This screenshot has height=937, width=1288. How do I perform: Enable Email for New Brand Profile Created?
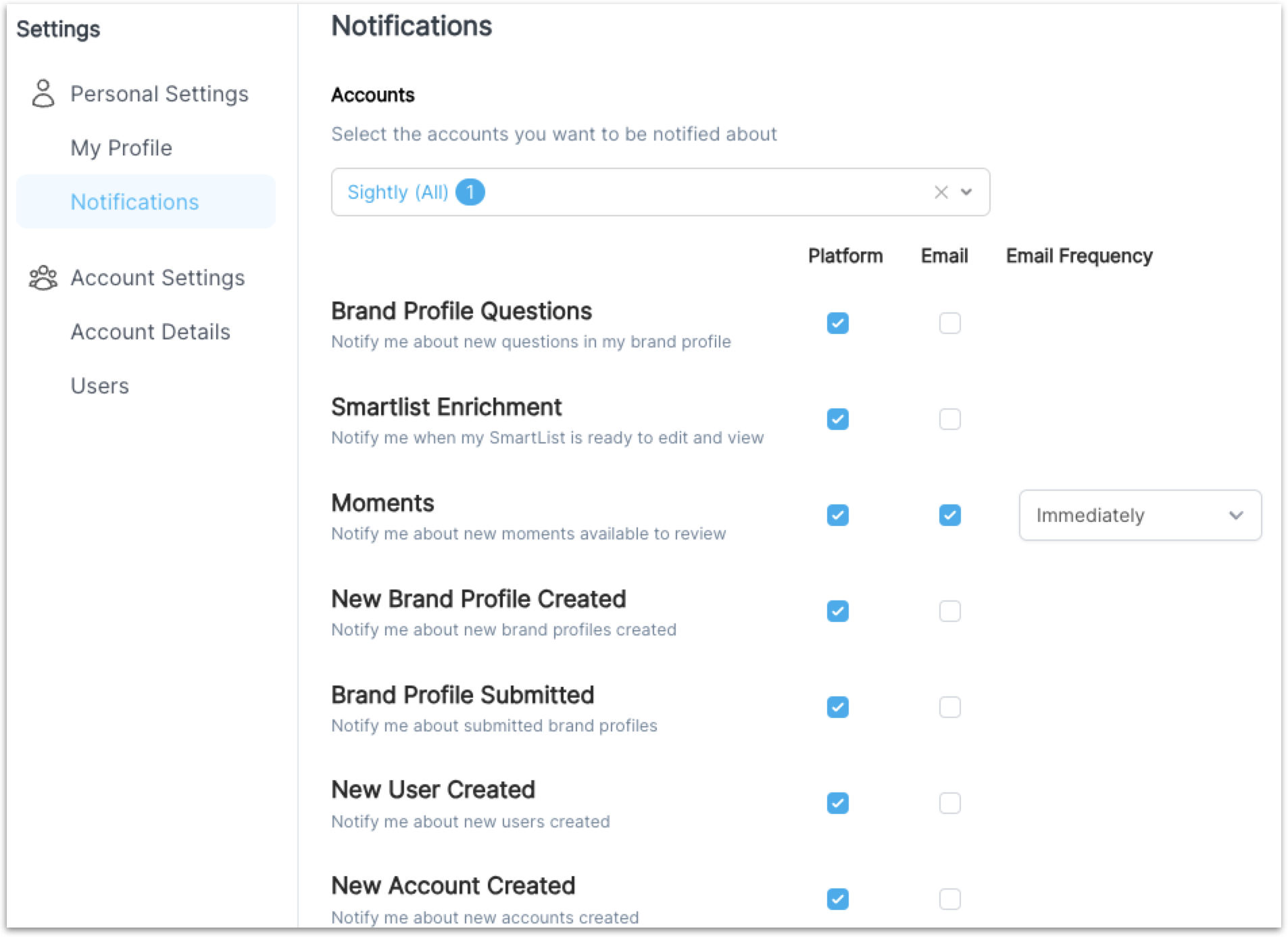point(949,611)
